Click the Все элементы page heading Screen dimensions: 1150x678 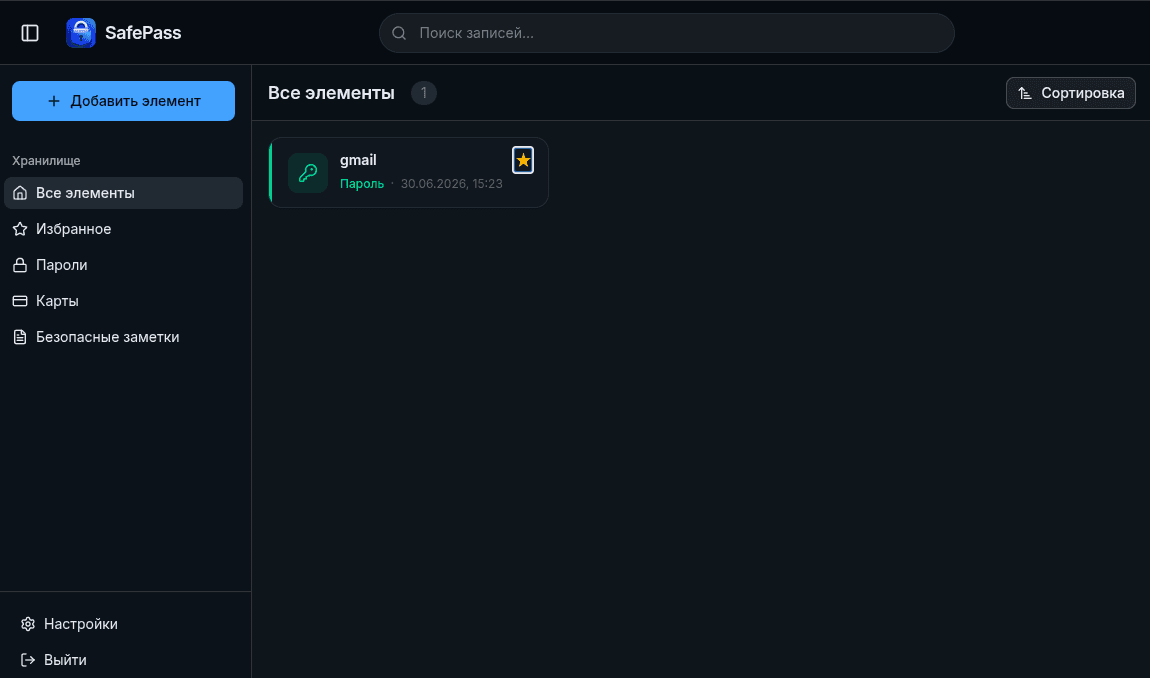click(x=332, y=93)
